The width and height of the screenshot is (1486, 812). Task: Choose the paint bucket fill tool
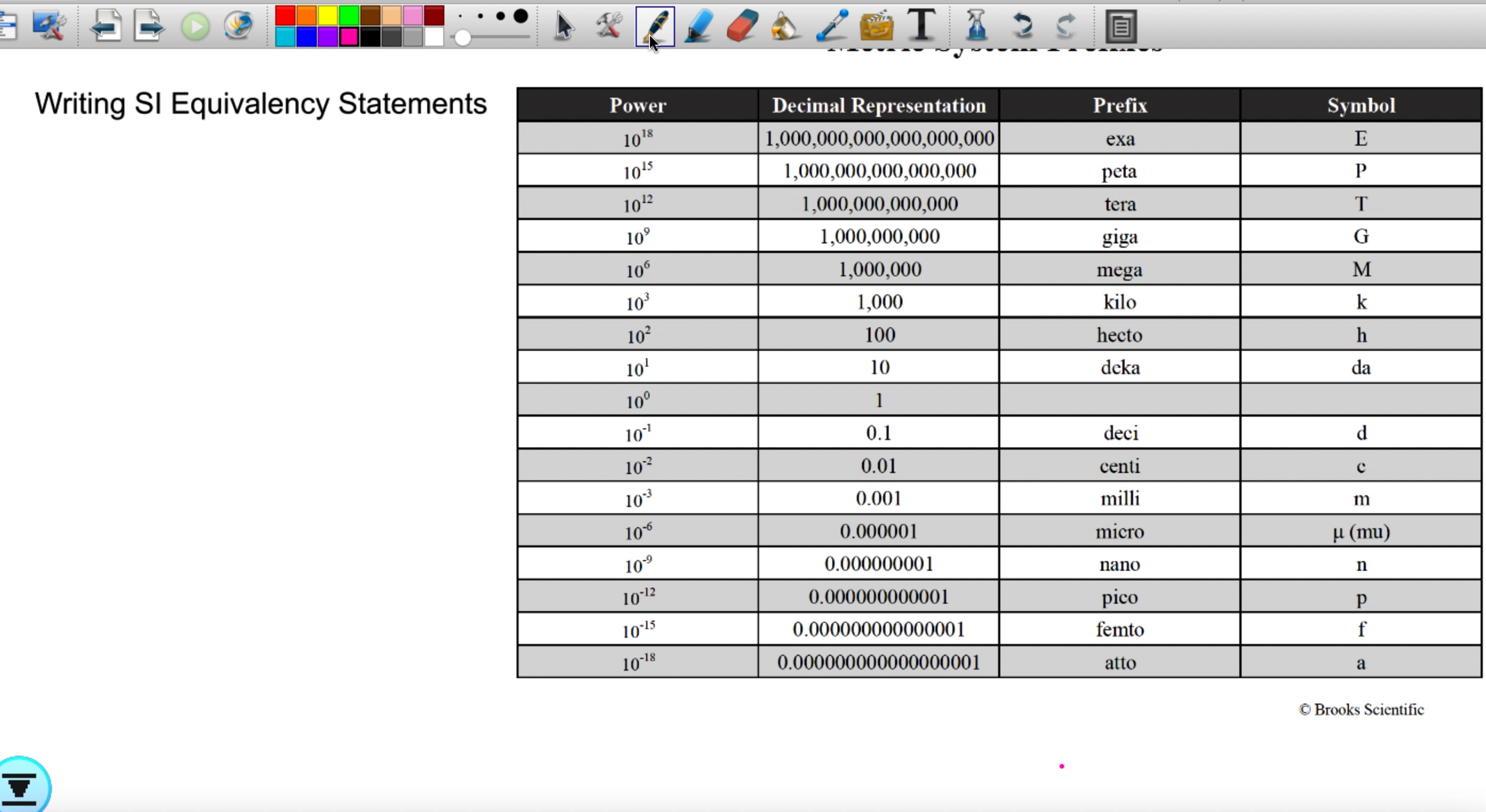pyautogui.click(x=783, y=26)
